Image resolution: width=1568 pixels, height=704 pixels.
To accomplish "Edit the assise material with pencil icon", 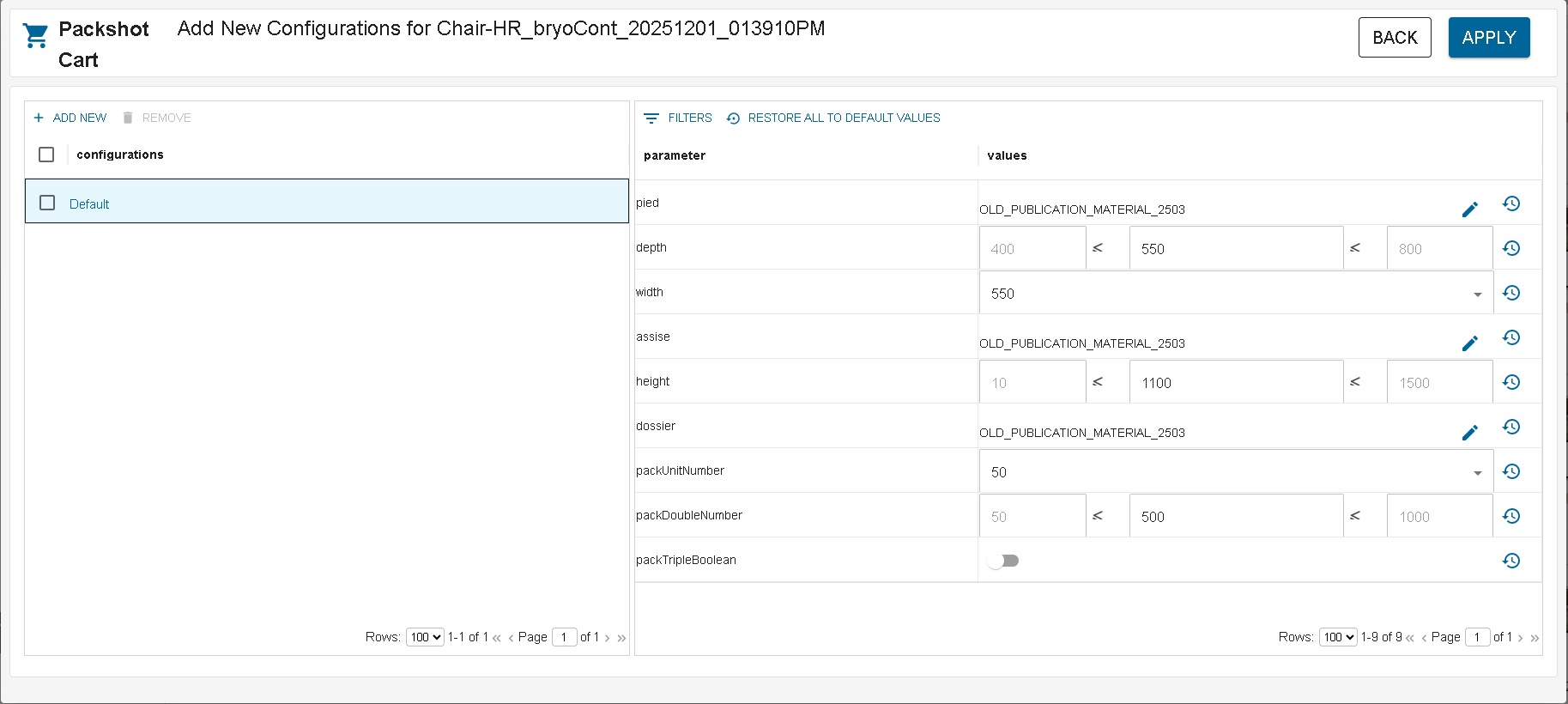I will 1469,343.
